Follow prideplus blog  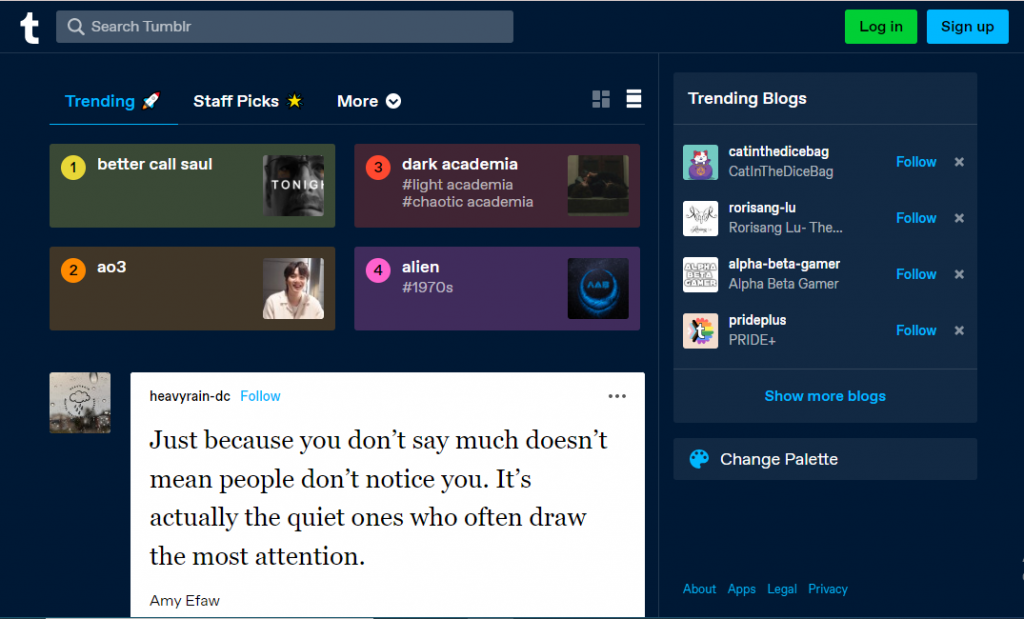click(x=916, y=330)
